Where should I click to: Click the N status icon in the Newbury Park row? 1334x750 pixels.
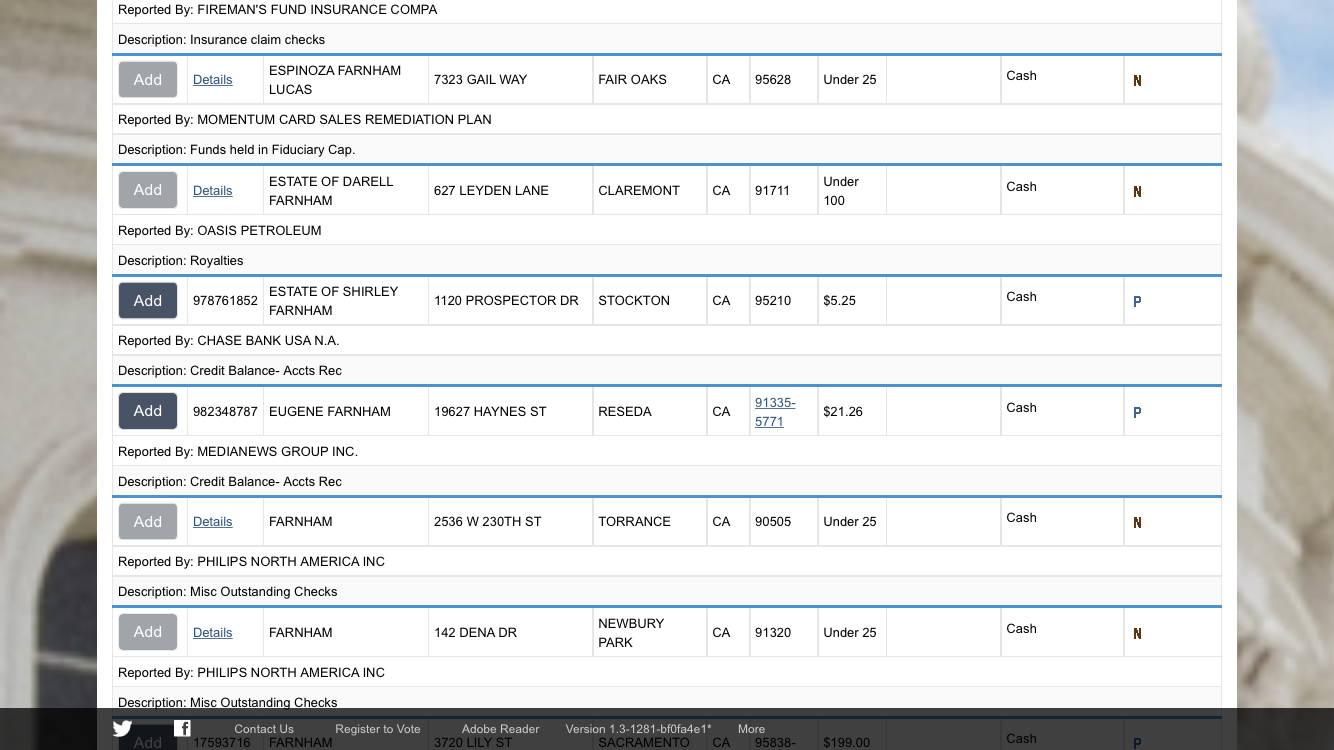pyautogui.click(x=1137, y=634)
